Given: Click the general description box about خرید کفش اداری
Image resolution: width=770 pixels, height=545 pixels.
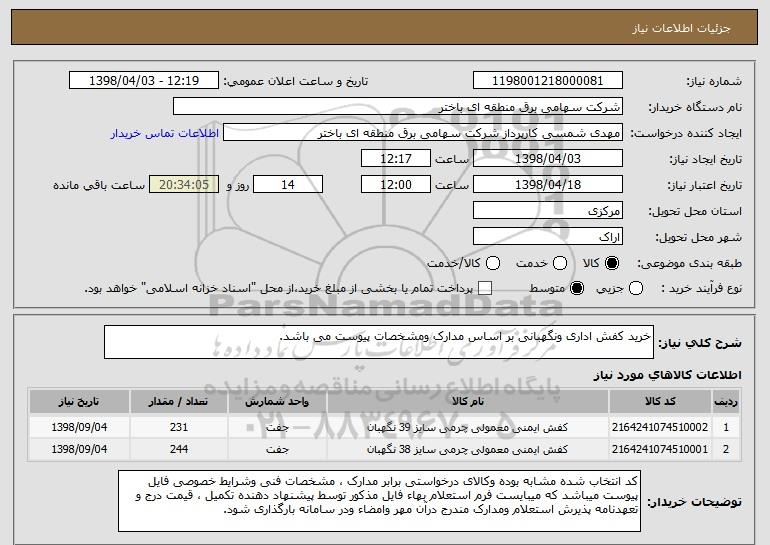Looking at the screenshot, I should 379,342.
